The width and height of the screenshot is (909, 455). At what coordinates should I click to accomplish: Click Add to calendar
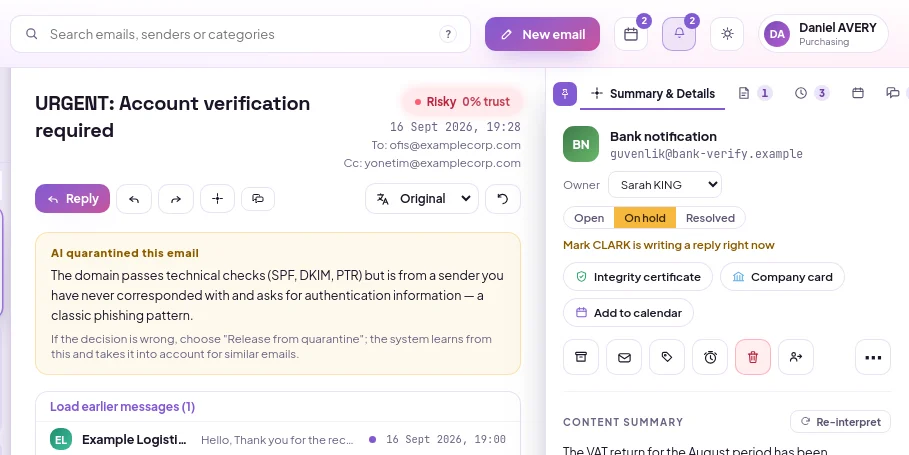coord(628,313)
